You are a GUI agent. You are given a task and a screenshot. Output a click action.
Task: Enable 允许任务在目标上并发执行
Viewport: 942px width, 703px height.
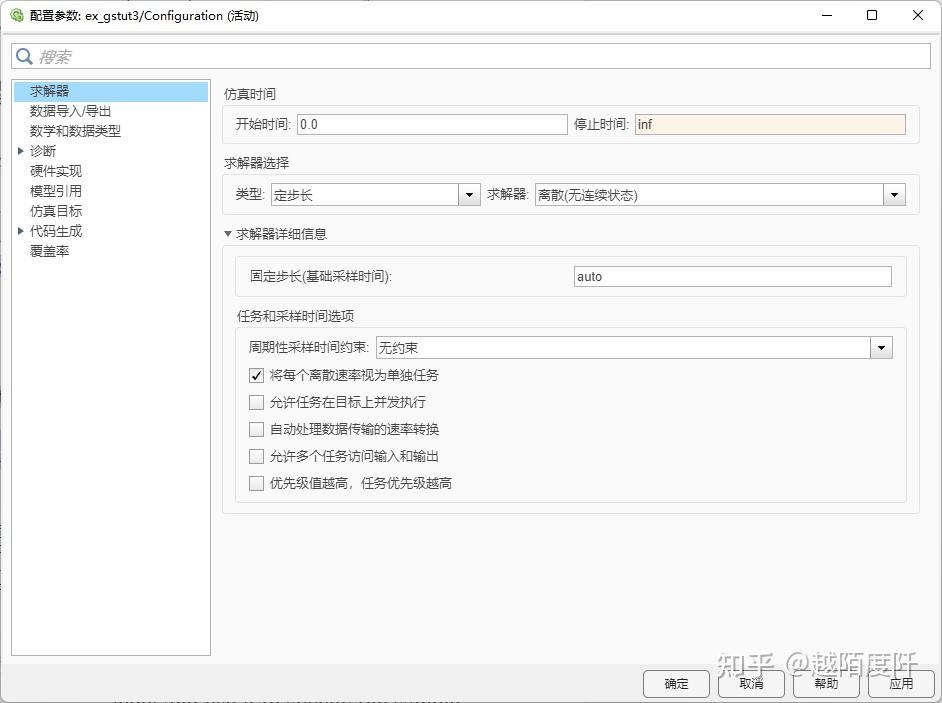[256, 403]
